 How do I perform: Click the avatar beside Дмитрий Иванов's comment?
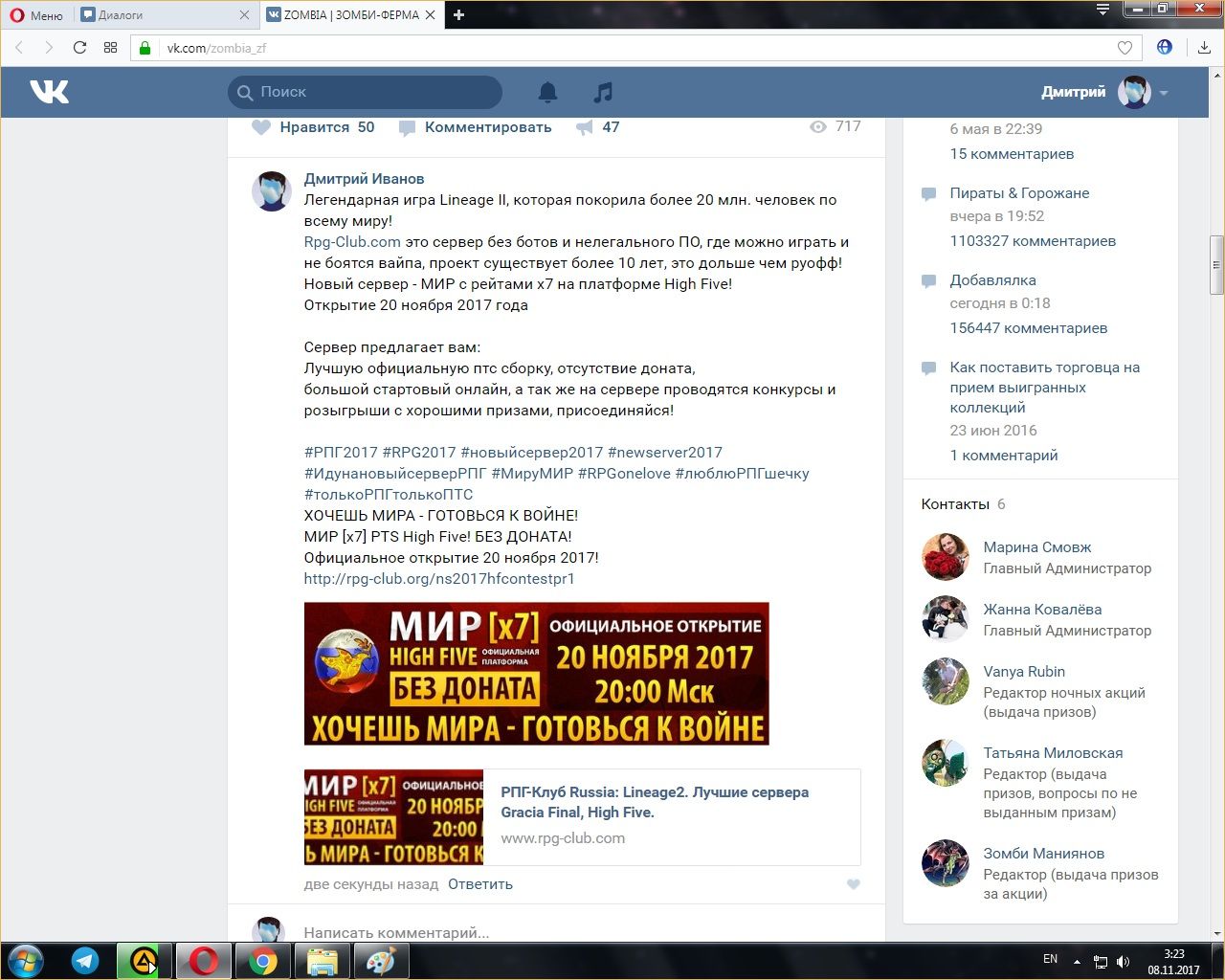pos(272,191)
